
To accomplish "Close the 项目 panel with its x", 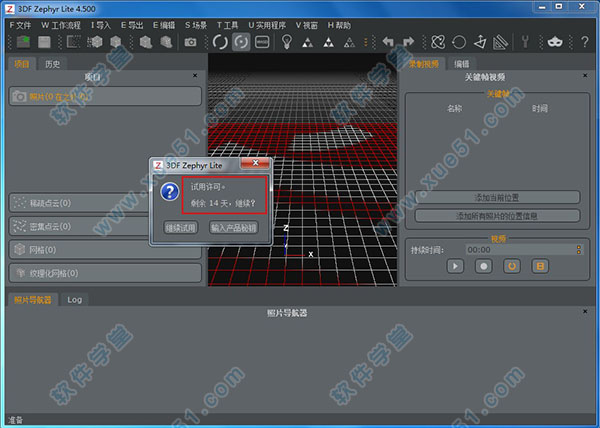I will [195, 75].
